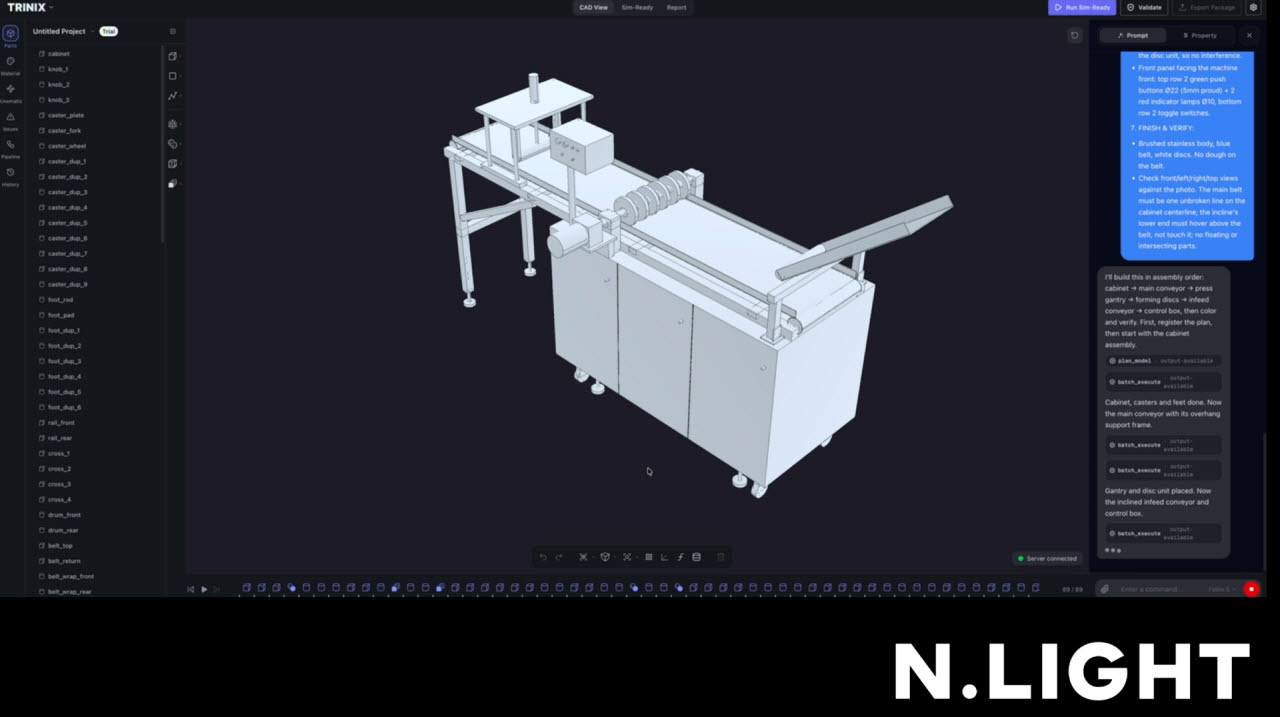The image size is (1280, 717).
Task: Select the caster_fork part
Action: click(x=65, y=131)
